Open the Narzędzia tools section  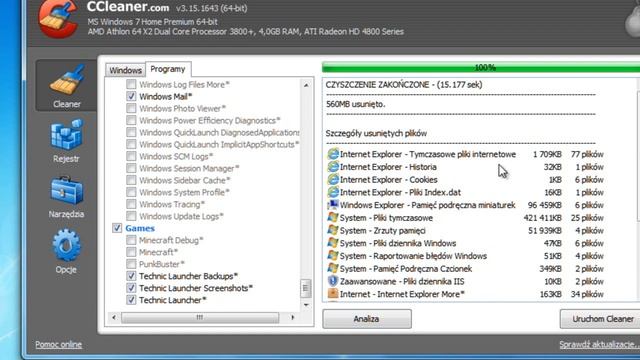66,197
